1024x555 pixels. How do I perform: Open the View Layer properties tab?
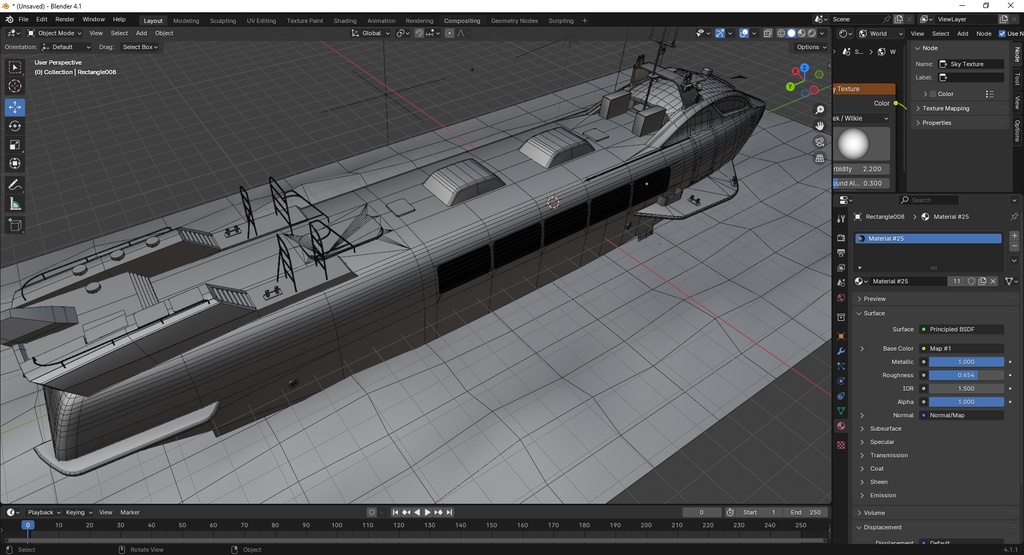tap(841, 268)
